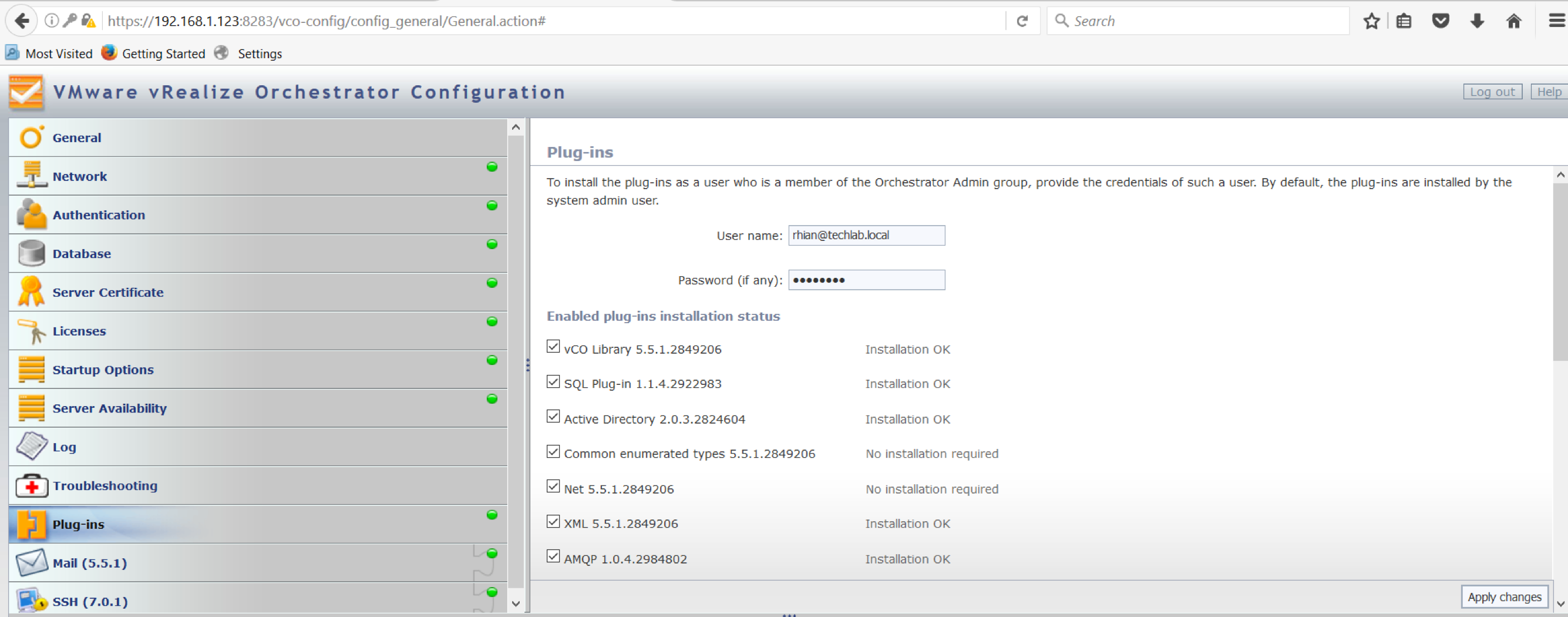Select Server Availability tab

click(x=258, y=408)
